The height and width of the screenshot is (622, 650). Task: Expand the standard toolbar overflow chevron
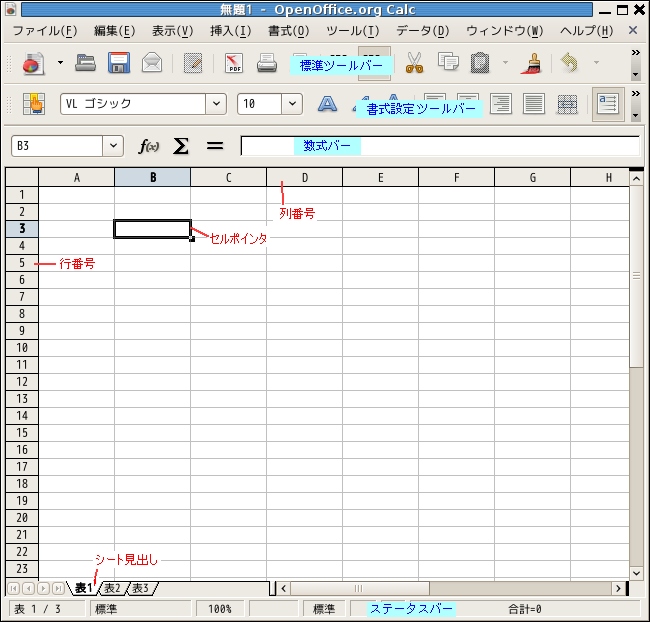coord(635,53)
